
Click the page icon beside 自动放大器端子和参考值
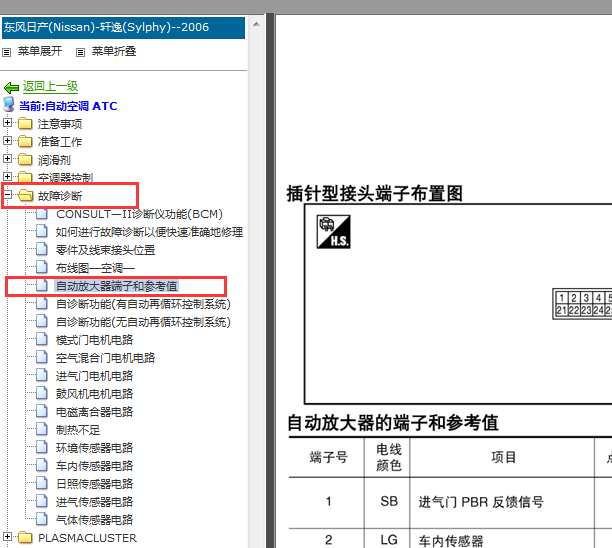(x=41, y=285)
